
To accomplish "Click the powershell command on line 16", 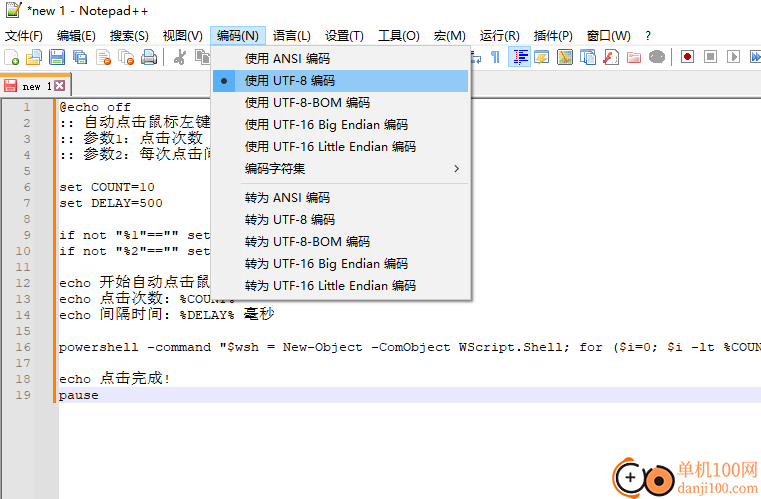I will click(x=410, y=348).
